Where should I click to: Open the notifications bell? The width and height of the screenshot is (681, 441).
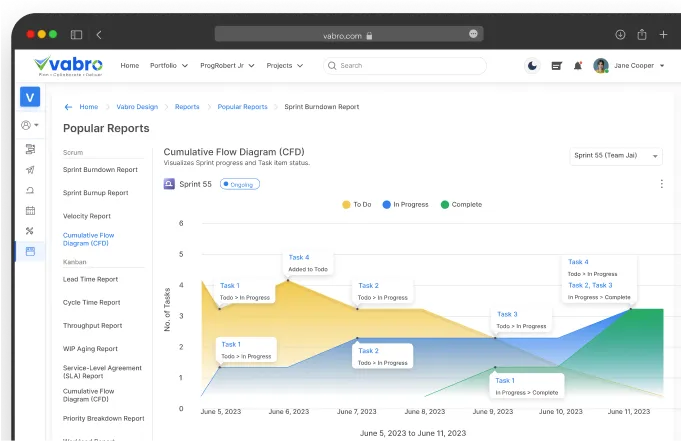[578, 66]
